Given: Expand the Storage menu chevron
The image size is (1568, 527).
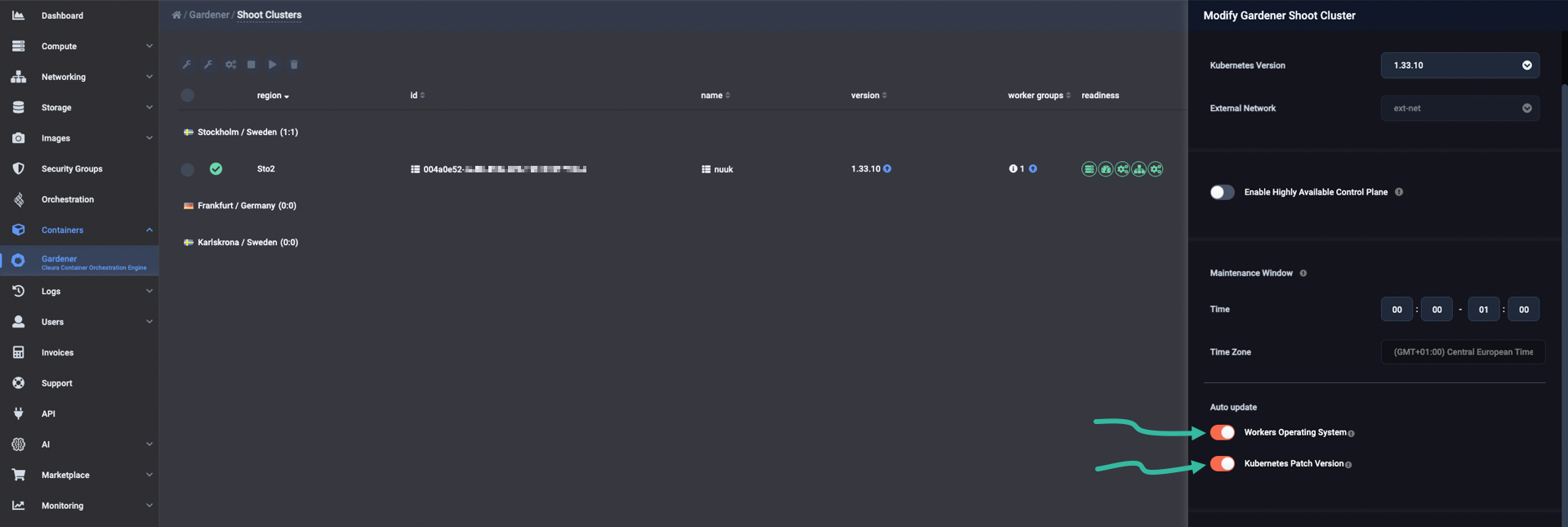Looking at the screenshot, I should [x=149, y=107].
